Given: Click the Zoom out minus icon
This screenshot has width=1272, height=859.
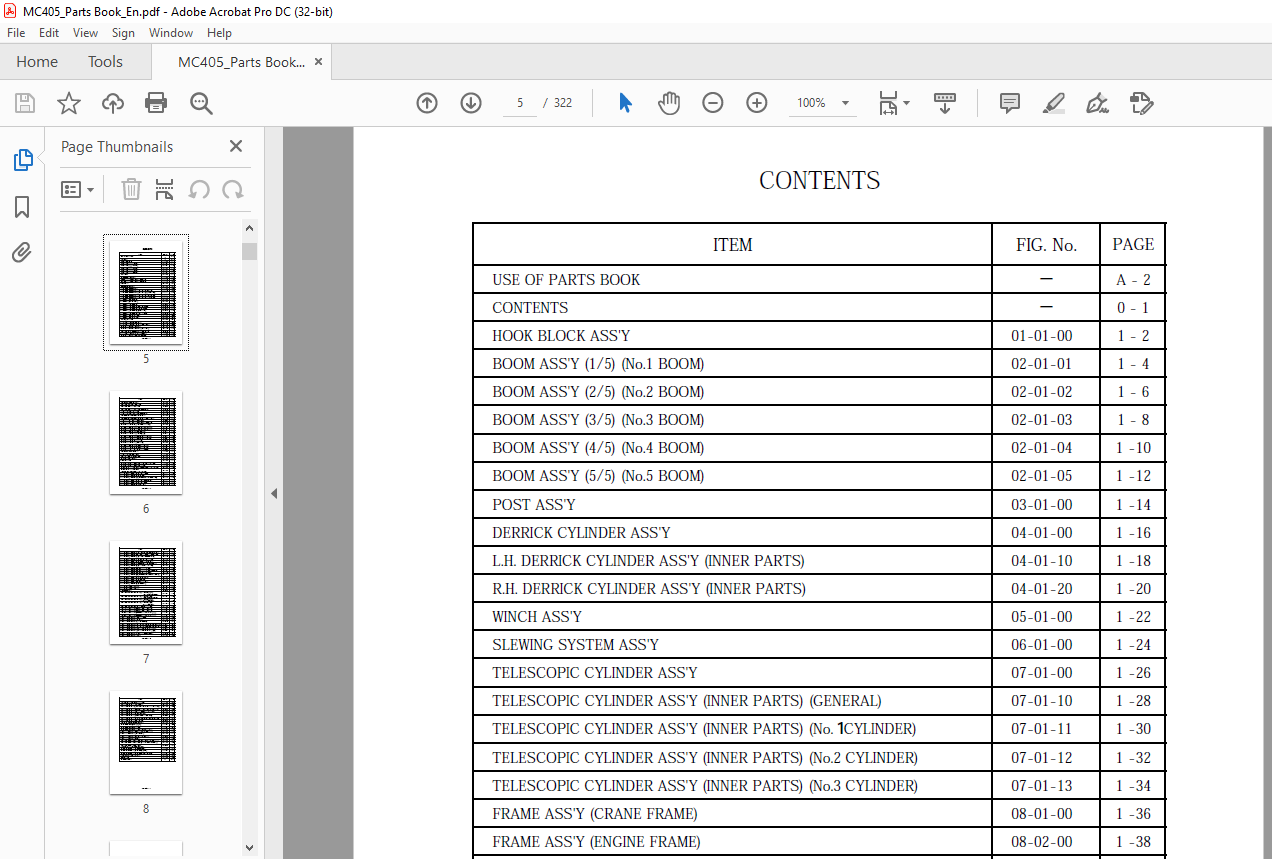Looking at the screenshot, I should [x=713, y=103].
